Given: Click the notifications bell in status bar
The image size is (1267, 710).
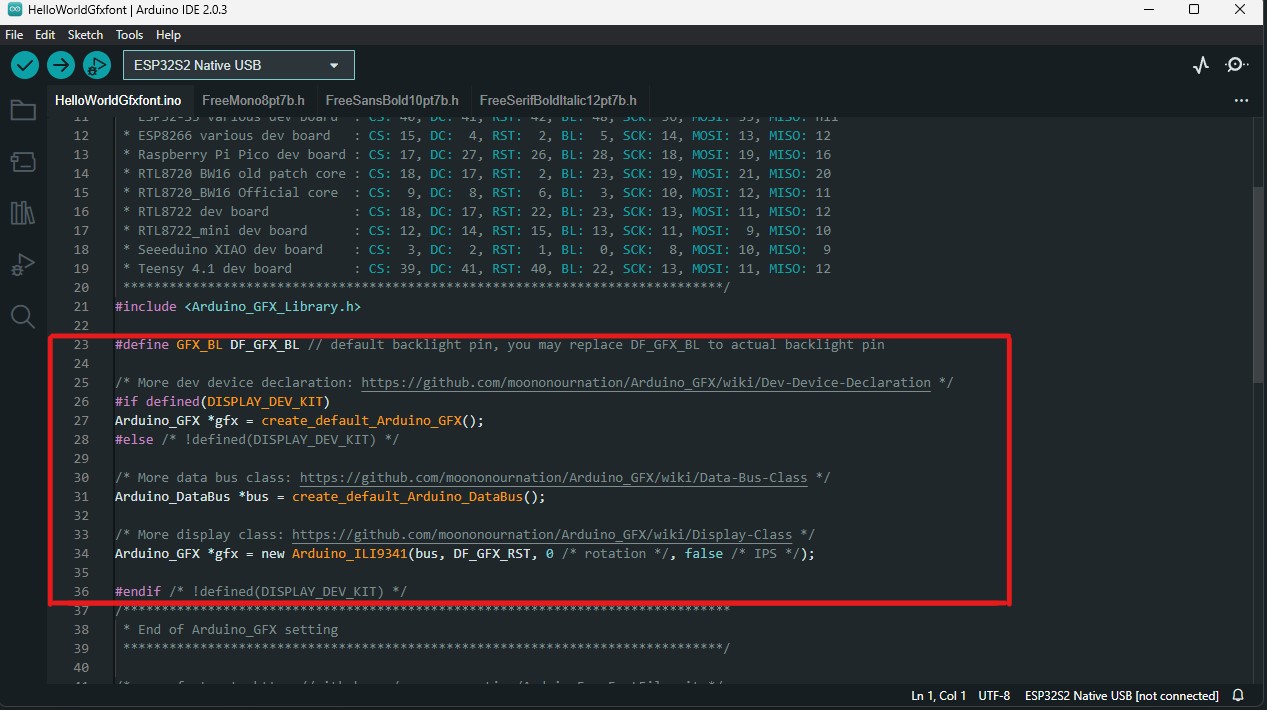Looking at the screenshot, I should pyautogui.click(x=1238, y=695).
